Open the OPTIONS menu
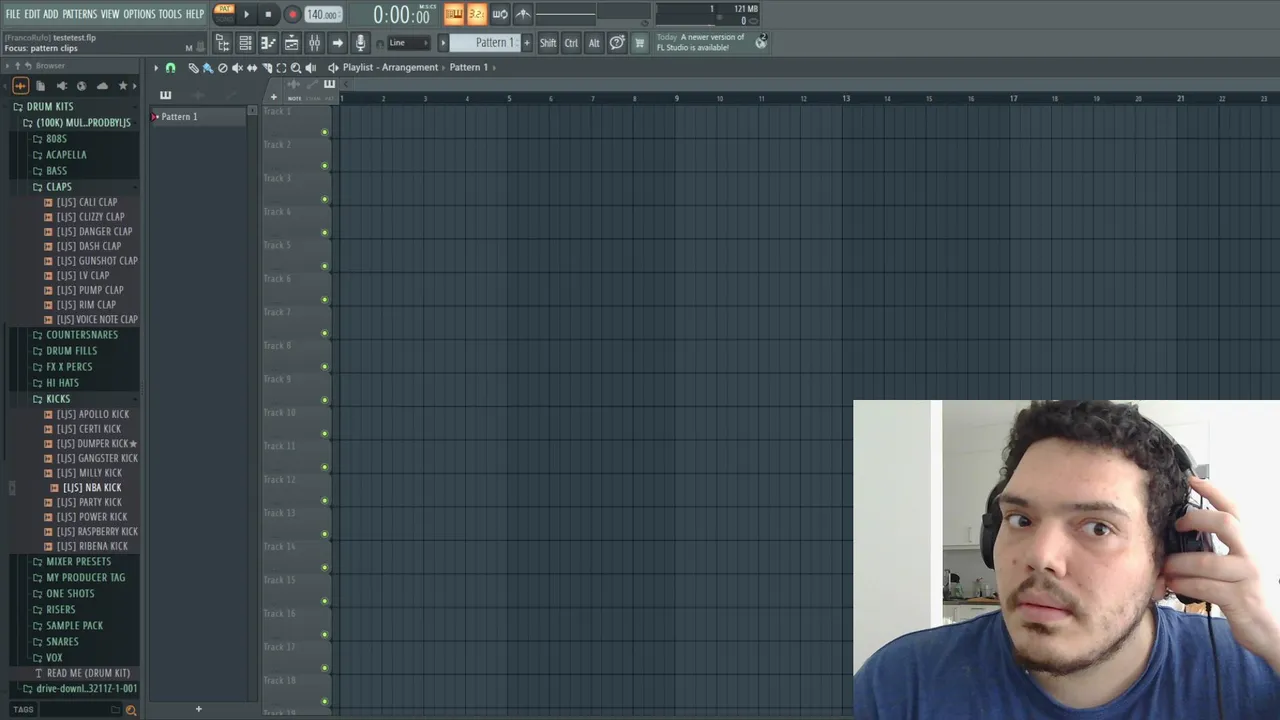 139,14
